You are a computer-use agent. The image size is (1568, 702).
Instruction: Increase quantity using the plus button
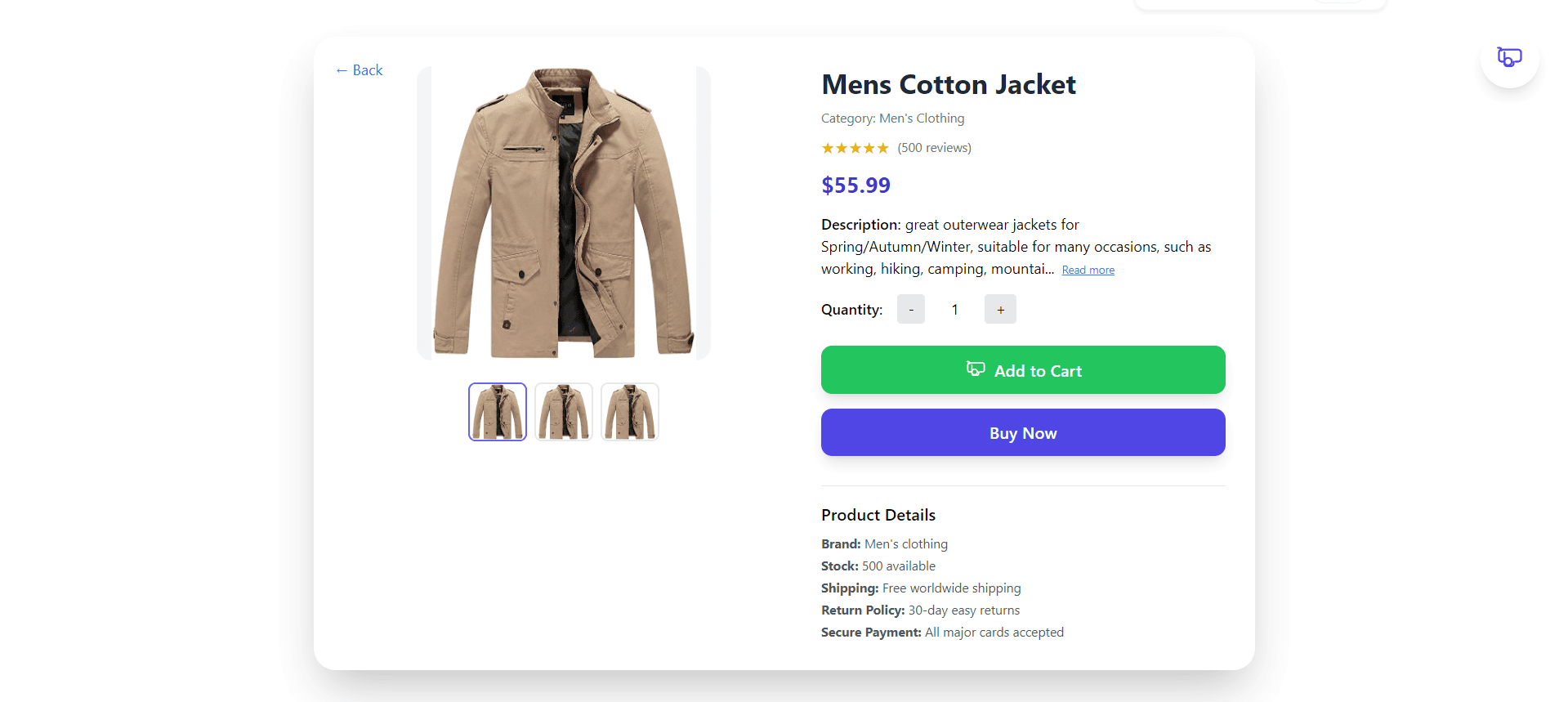click(x=999, y=309)
